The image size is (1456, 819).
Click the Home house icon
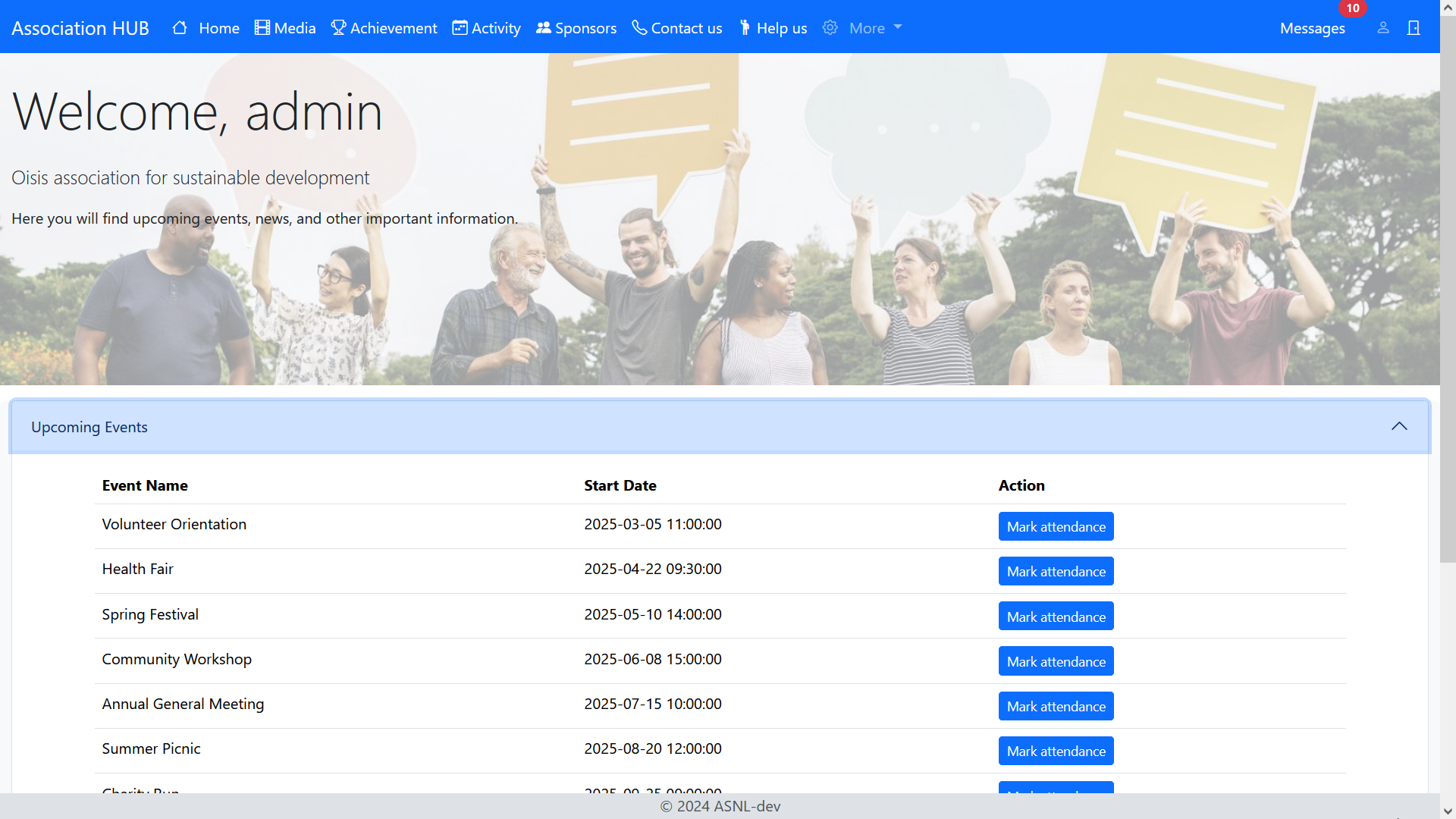(x=180, y=28)
